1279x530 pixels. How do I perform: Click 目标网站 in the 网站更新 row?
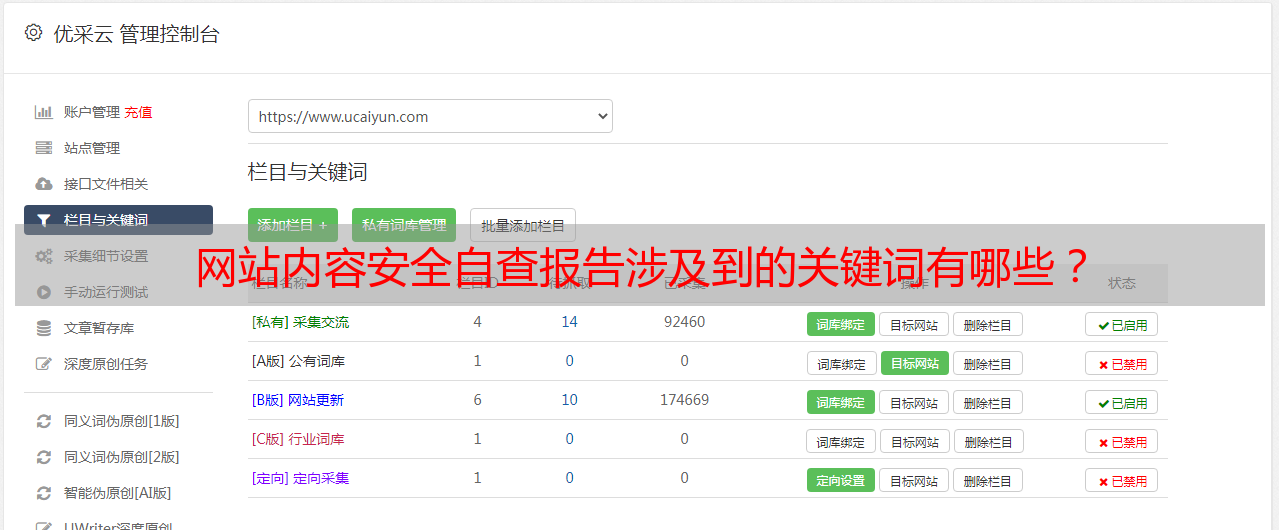pos(914,402)
